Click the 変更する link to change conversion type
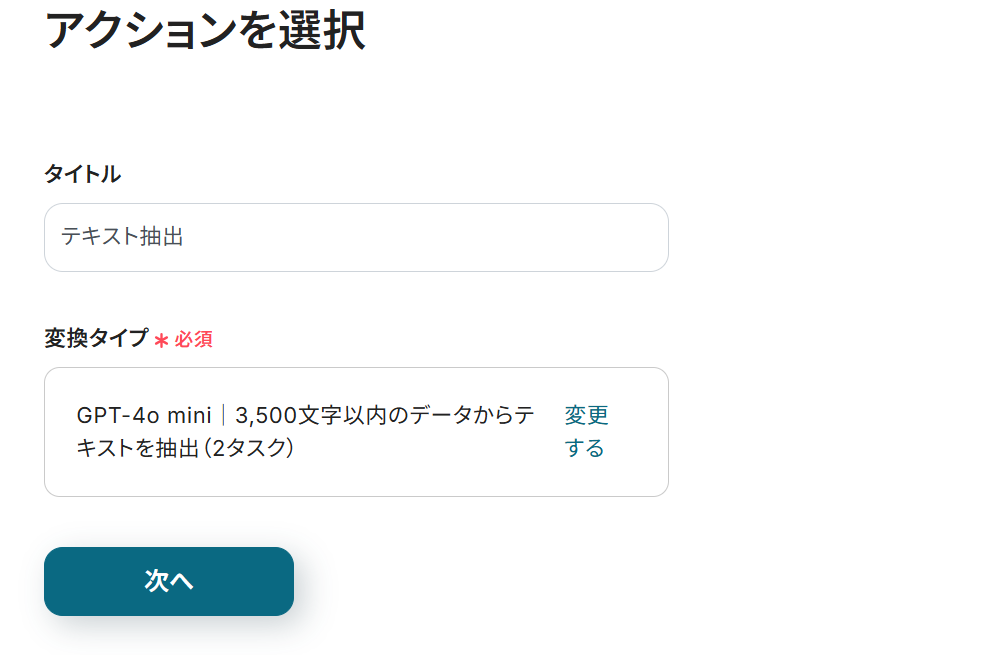This screenshot has width=998, height=655. (x=588, y=432)
